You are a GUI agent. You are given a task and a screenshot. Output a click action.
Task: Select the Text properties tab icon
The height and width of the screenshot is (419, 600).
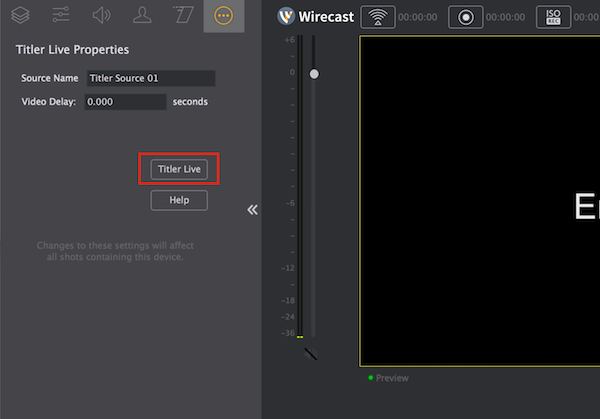183,16
